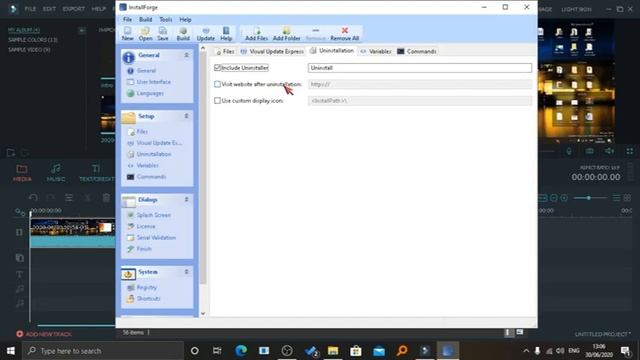Open Languages in sidebar
The image size is (640, 360).
145,93
